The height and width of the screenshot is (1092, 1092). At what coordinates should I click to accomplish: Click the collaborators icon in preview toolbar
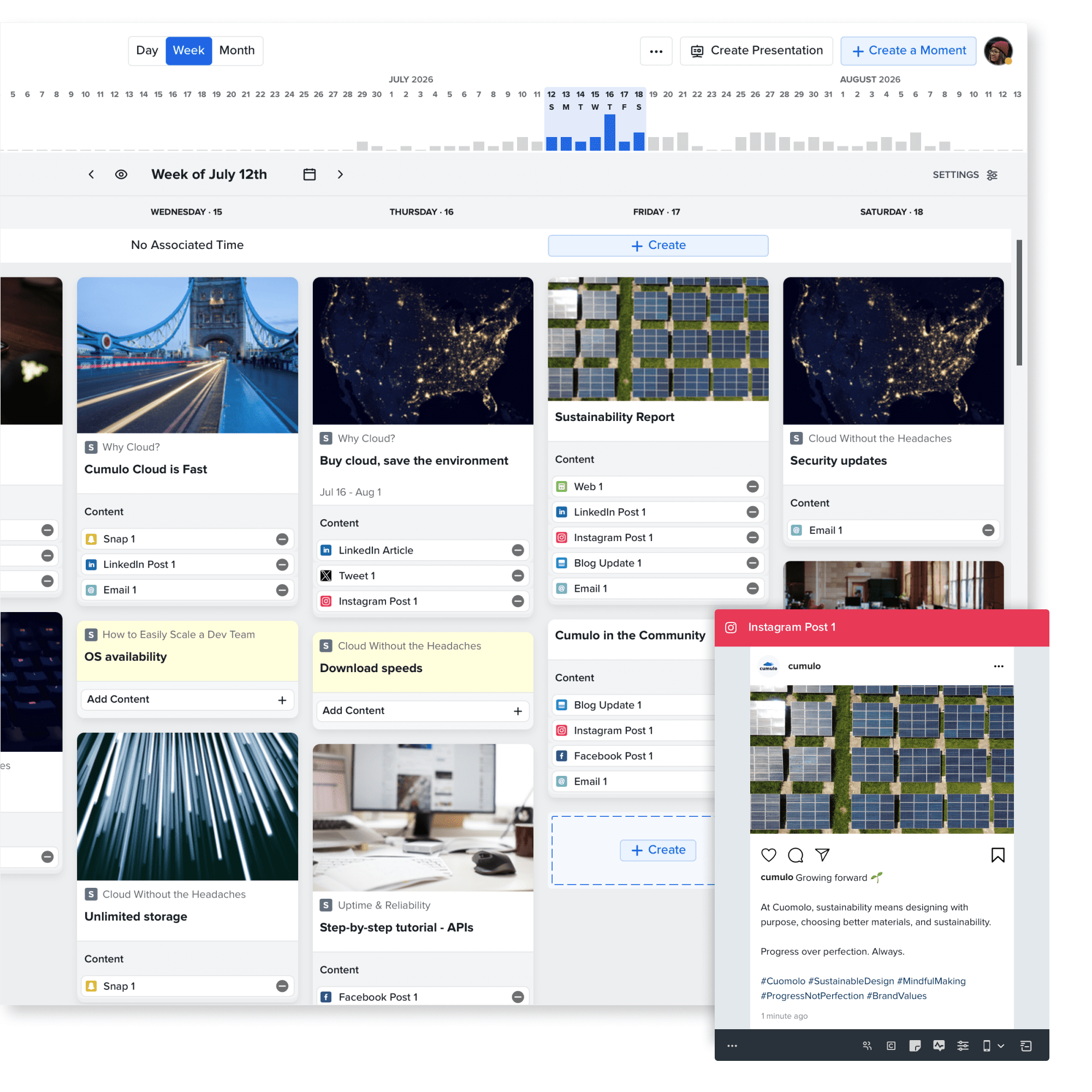[867, 1046]
